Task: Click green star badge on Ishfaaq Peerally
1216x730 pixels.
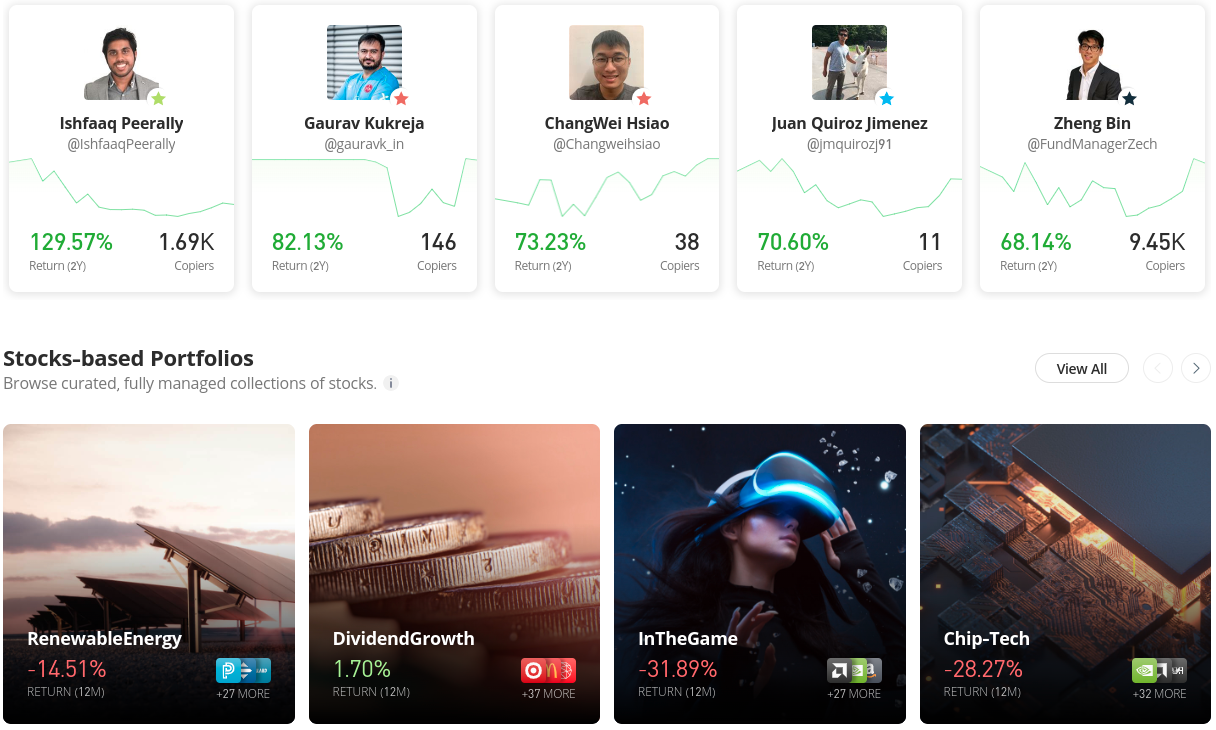Action: [x=158, y=98]
